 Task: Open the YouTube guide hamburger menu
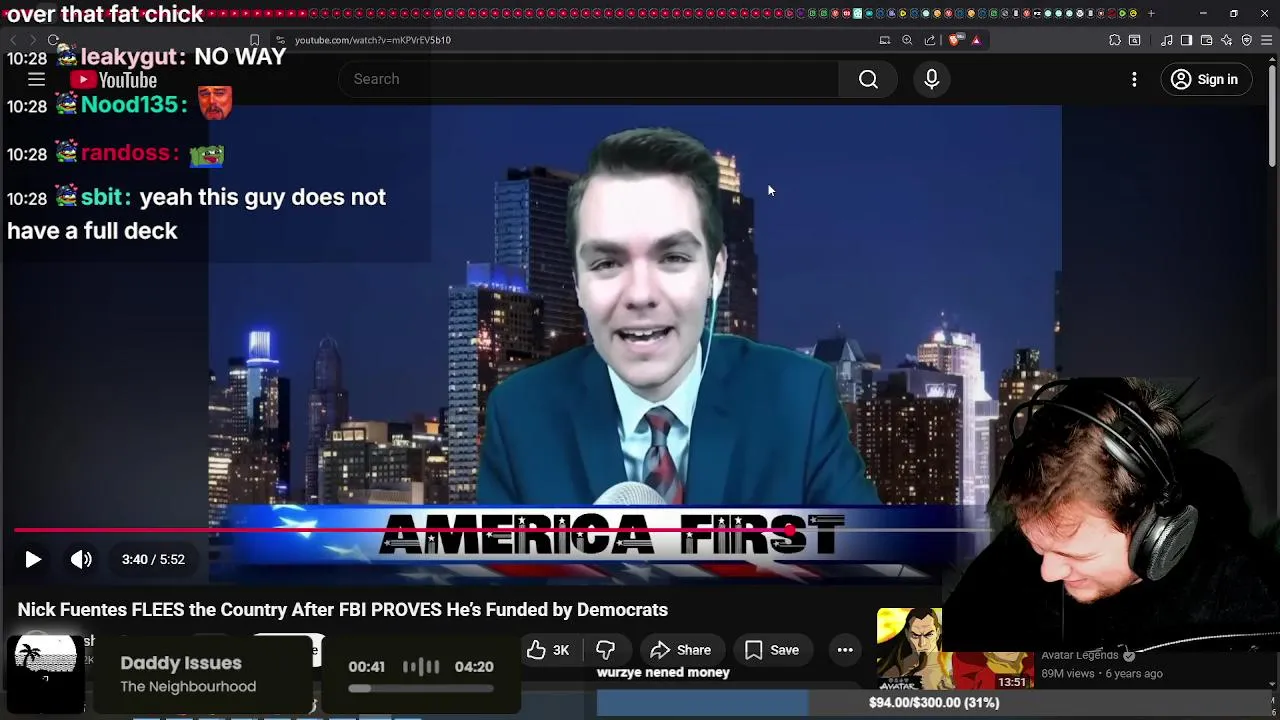[x=36, y=79]
